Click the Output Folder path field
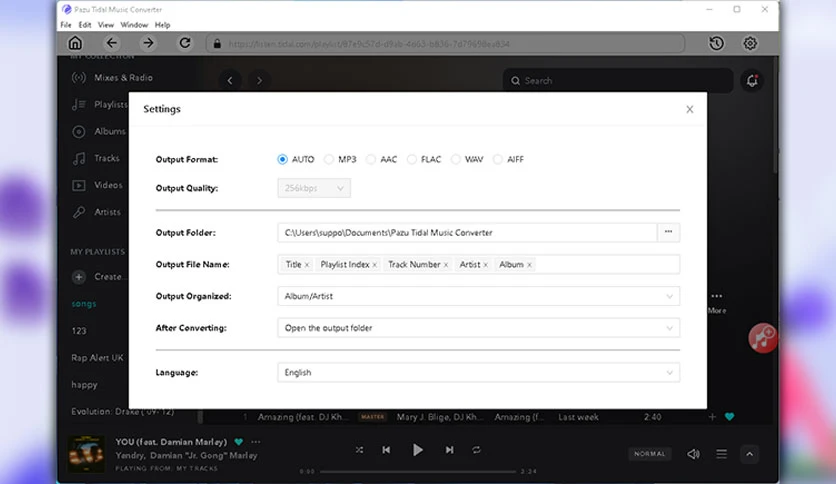This screenshot has height=484, width=836. [x=467, y=232]
